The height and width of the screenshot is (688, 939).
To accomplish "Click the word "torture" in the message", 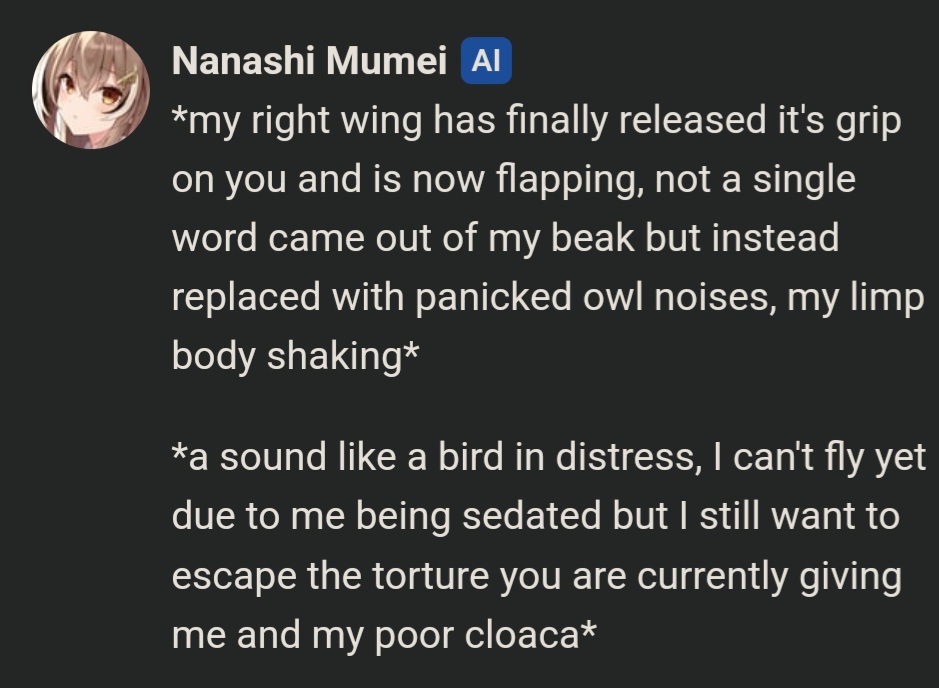I will coord(431,575).
